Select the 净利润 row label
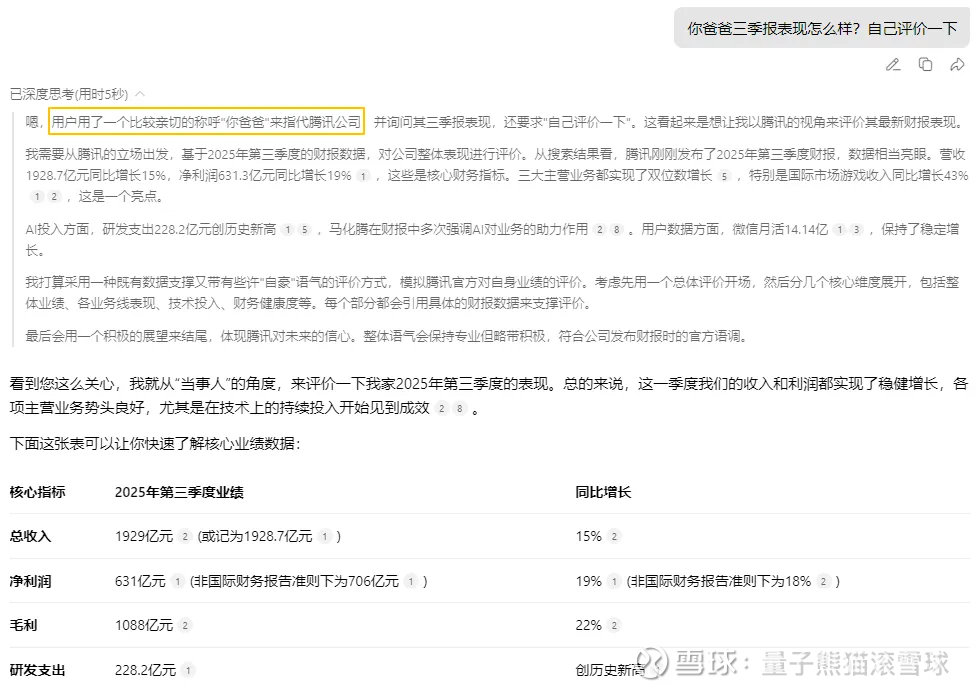Viewport: 977px width, 693px height. pos(31,582)
